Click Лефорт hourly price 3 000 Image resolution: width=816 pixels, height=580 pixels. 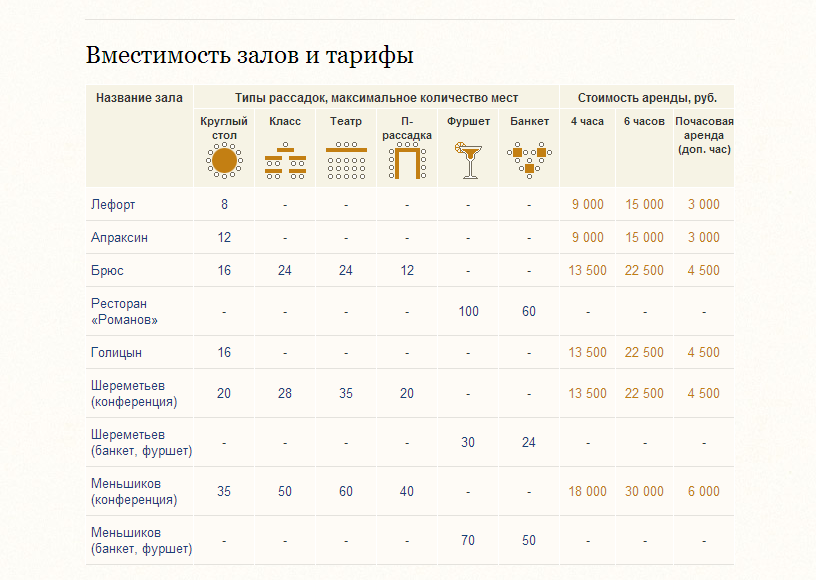click(x=704, y=204)
